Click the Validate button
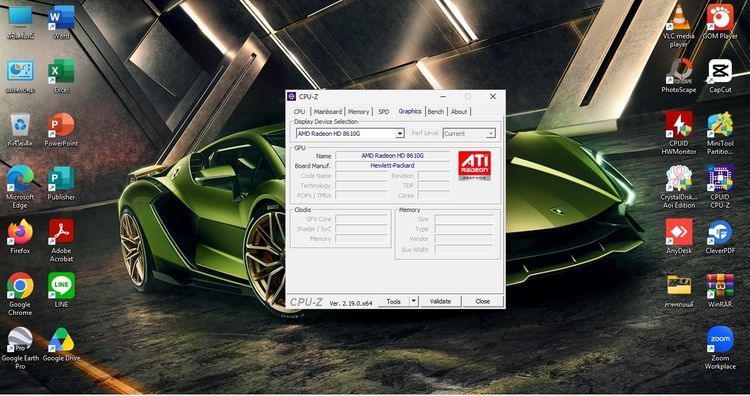750x396 pixels. pyautogui.click(x=441, y=301)
